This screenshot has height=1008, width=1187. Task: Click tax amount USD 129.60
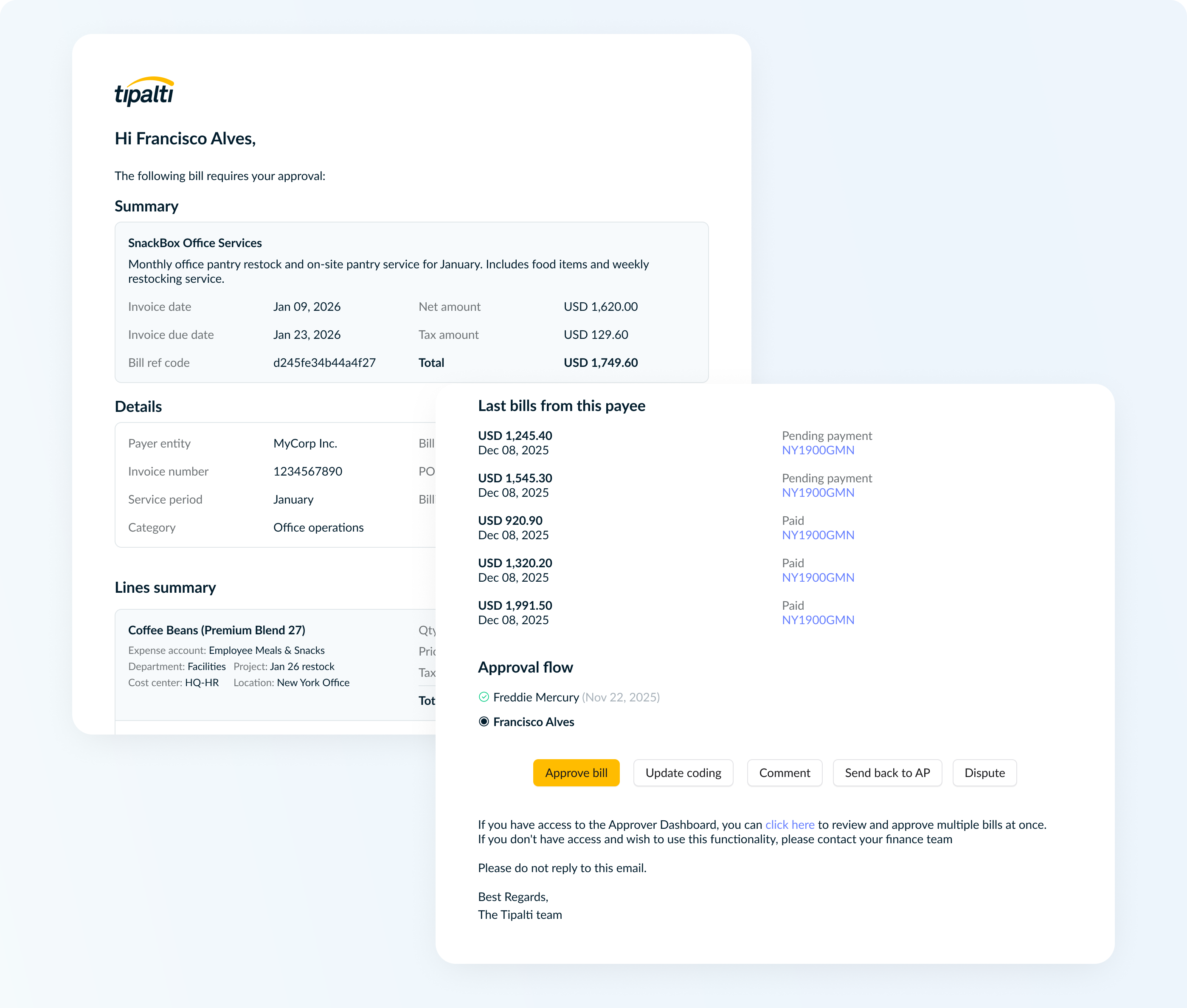point(596,335)
